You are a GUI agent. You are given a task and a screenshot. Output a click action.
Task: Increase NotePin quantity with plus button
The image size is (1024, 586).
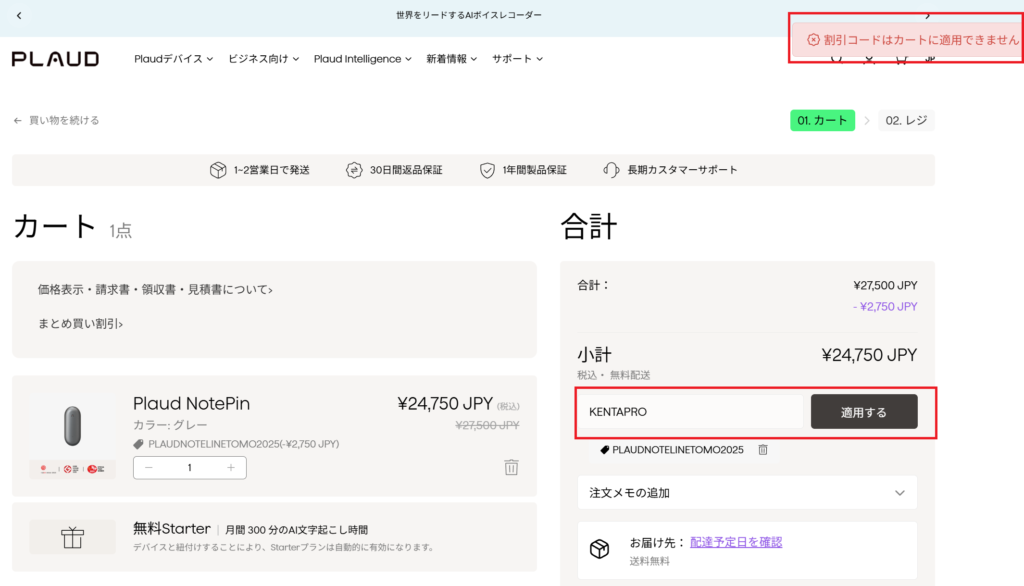click(x=231, y=468)
